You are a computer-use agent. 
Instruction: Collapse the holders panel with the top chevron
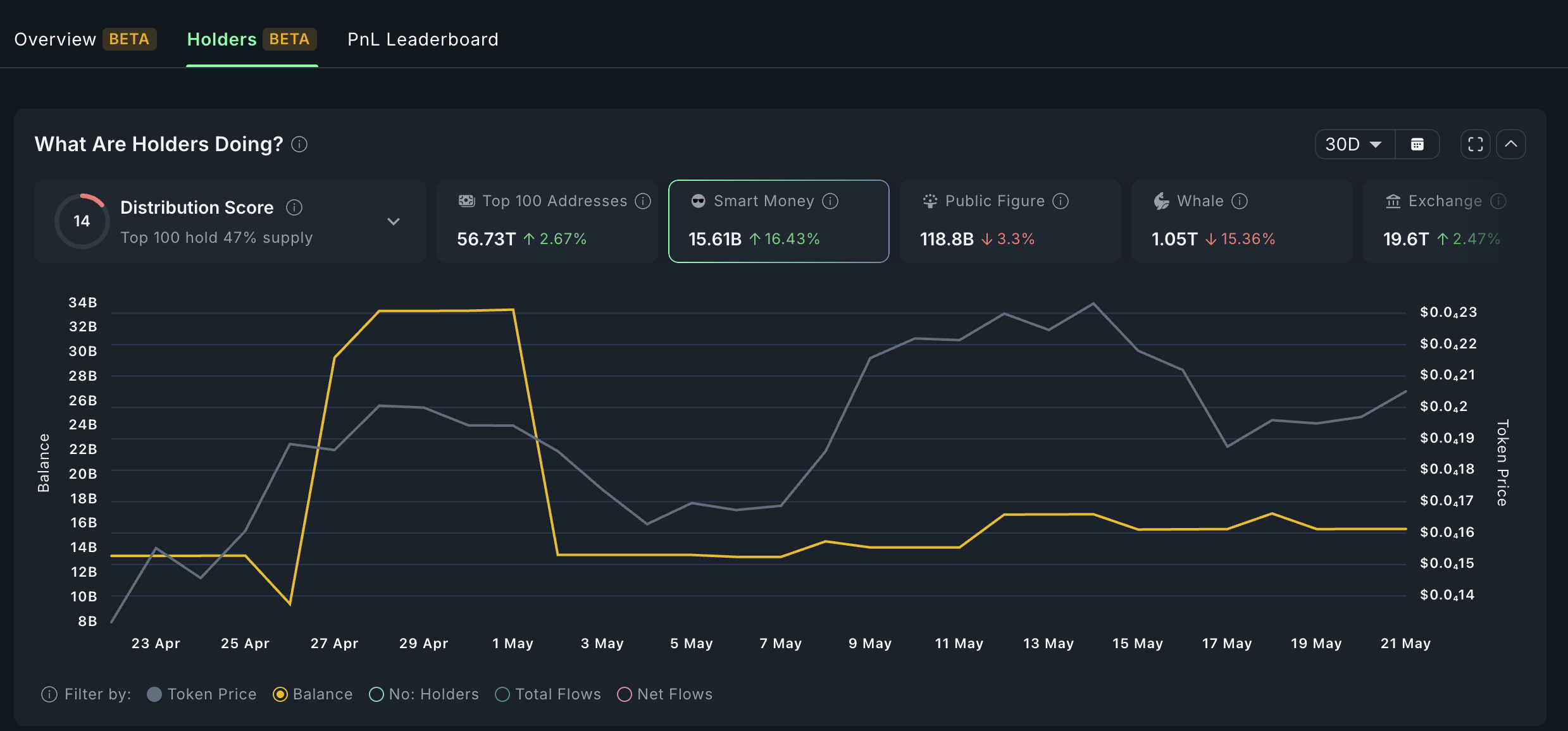tap(1511, 144)
